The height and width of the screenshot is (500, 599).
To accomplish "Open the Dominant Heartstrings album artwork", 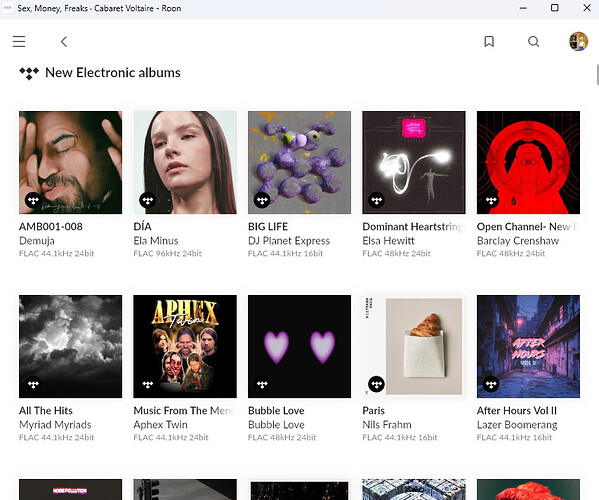I will [414, 162].
